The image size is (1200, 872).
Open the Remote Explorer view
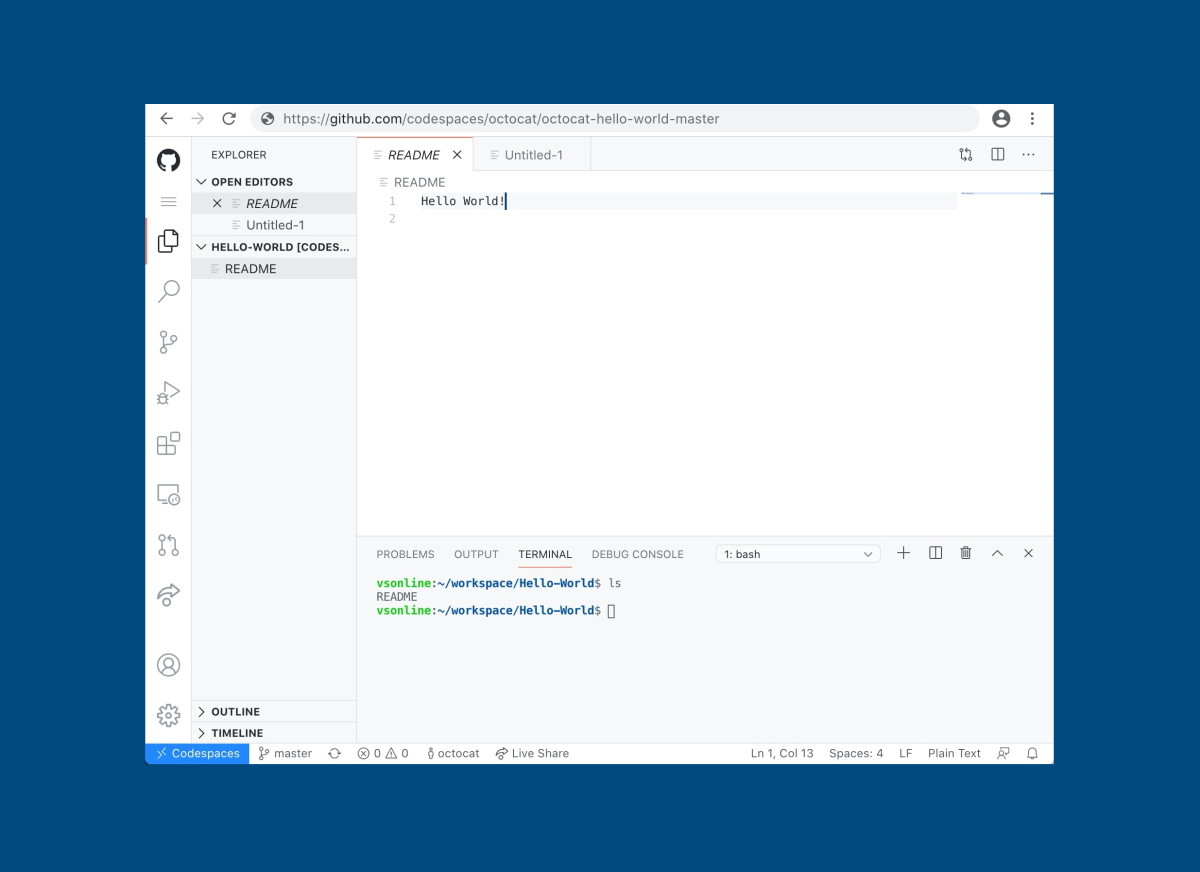coord(169,494)
